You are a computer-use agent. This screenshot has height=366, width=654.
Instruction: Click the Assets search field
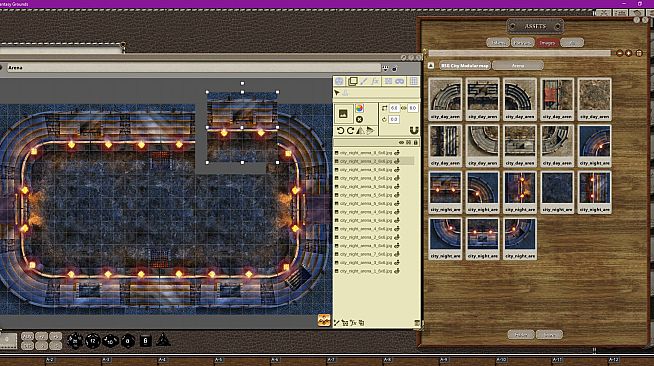[520, 53]
